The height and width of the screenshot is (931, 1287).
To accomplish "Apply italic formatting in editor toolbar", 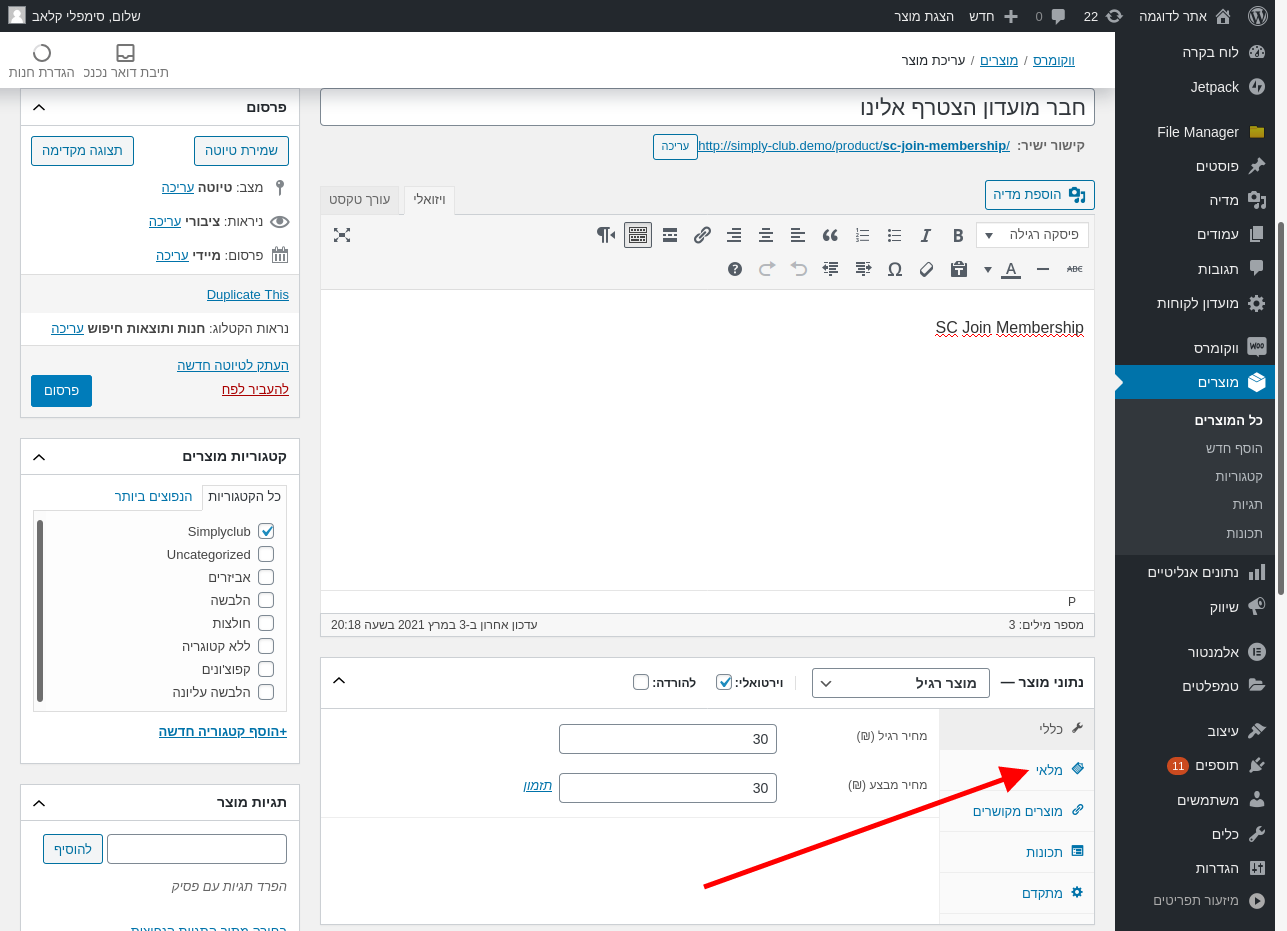I will click(x=926, y=235).
